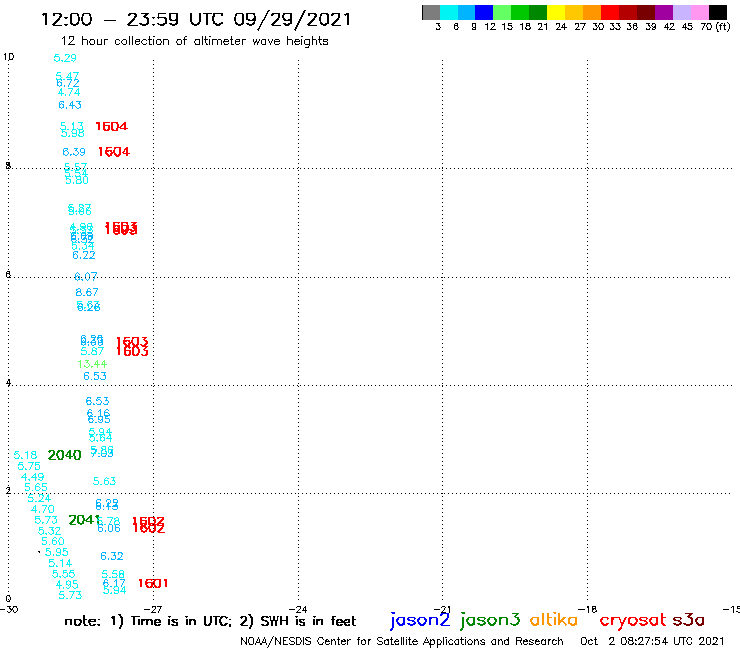Click the 6.32 wave height value

coord(112,556)
